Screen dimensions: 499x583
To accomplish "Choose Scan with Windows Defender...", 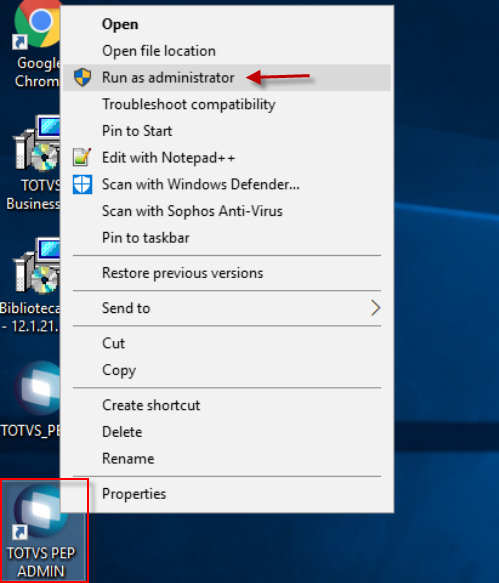I will click(x=227, y=184).
